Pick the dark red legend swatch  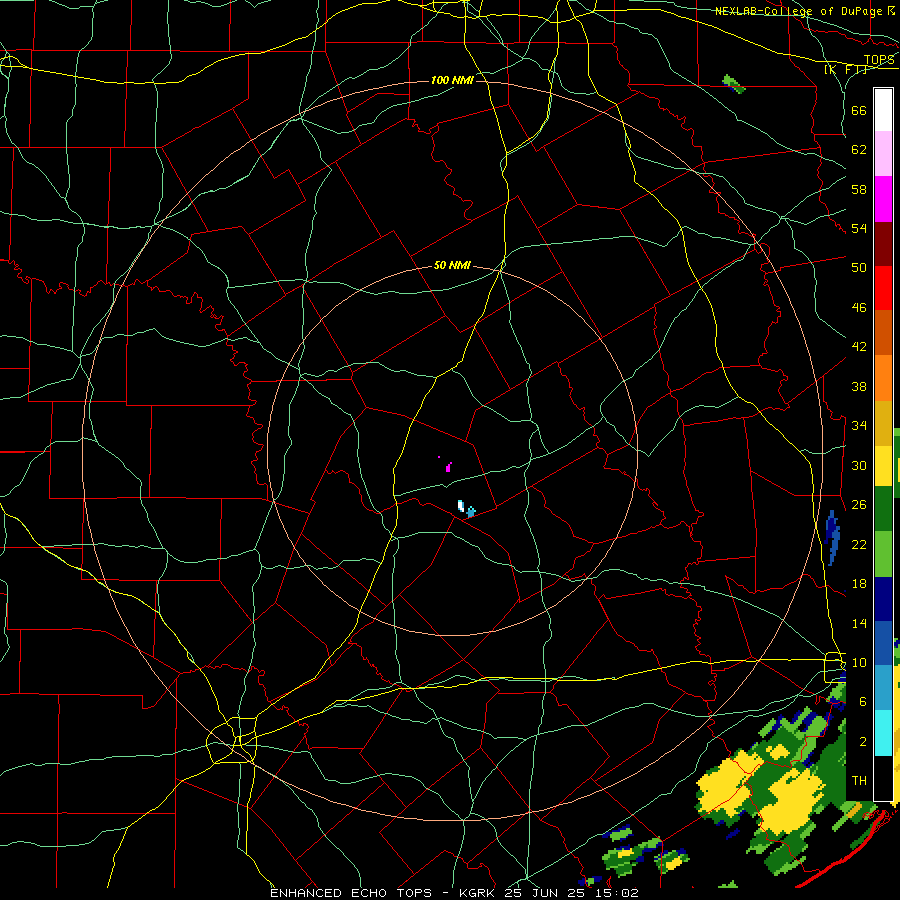[x=883, y=244]
